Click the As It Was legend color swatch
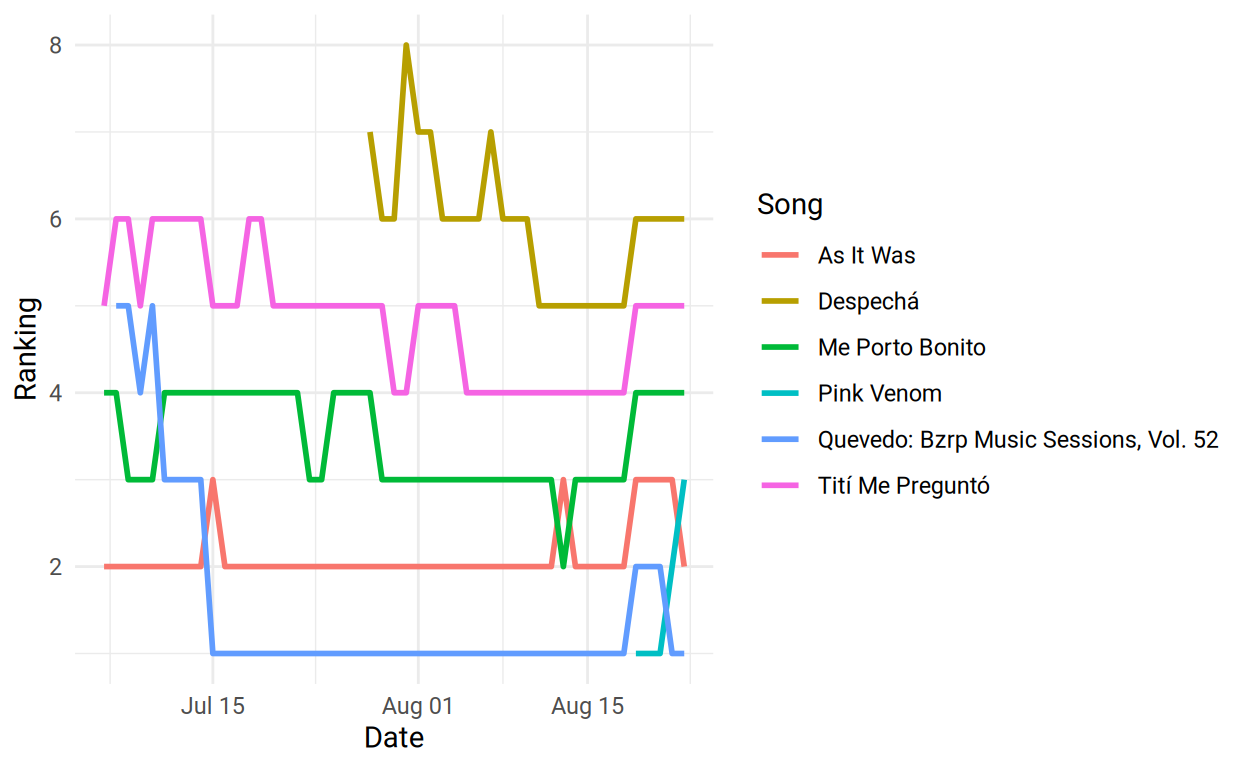 coord(780,256)
